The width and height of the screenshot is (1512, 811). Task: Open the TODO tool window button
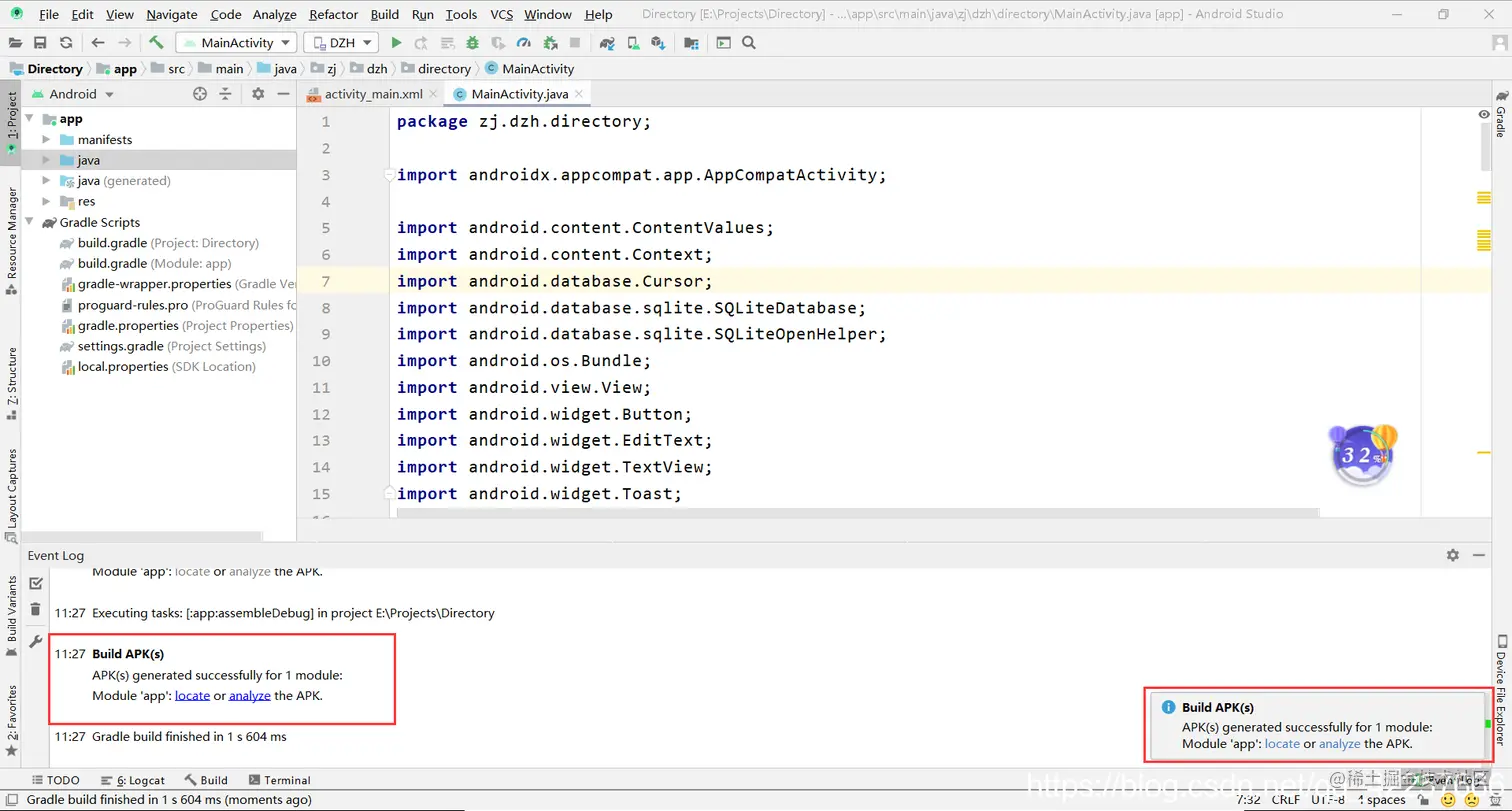point(55,780)
